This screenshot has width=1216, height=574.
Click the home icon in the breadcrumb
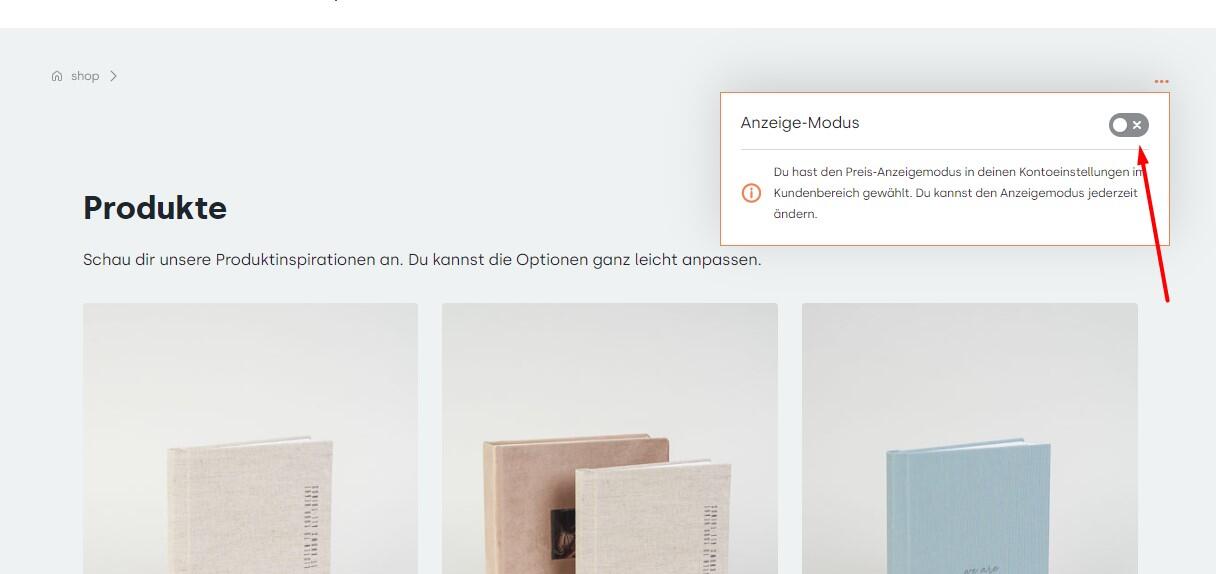[x=57, y=76]
